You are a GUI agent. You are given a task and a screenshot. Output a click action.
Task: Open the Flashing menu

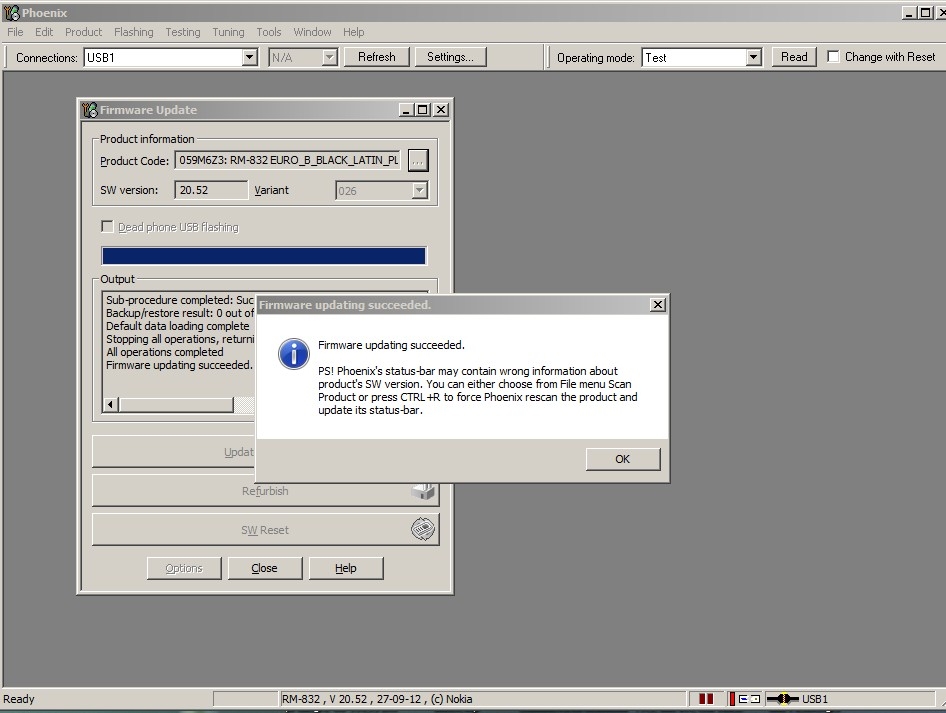click(133, 32)
